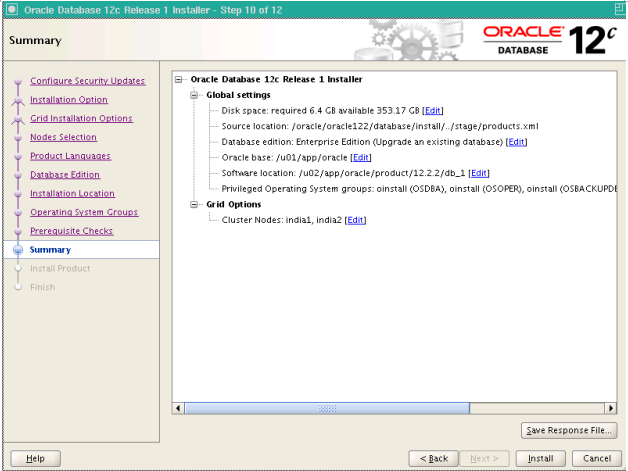Return to the Prerequisite Checks step
Viewport: 628px width, 471px height.
coord(72,231)
